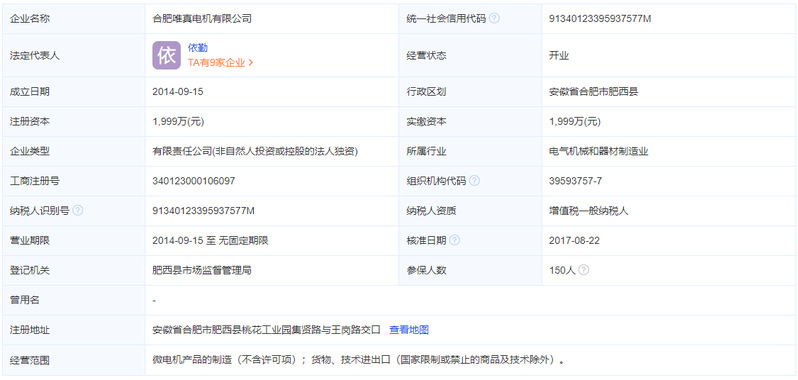This screenshot has width=798, height=380.
Task: Click the purple 依 avatar icon
Action: pyautogui.click(x=166, y=55)
